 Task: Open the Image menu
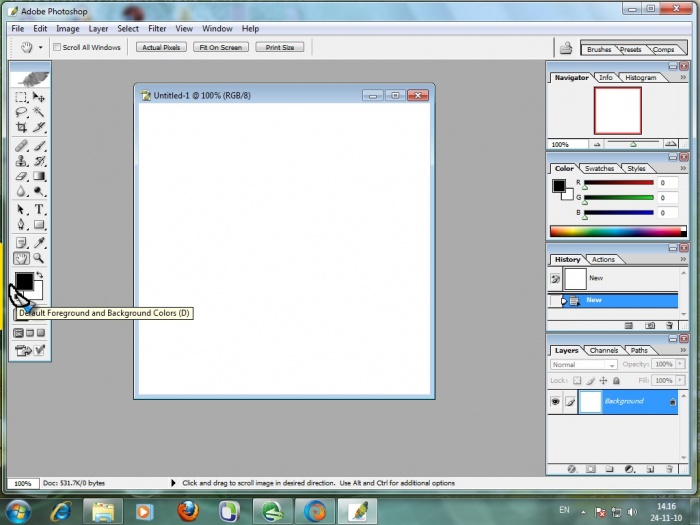68,29
